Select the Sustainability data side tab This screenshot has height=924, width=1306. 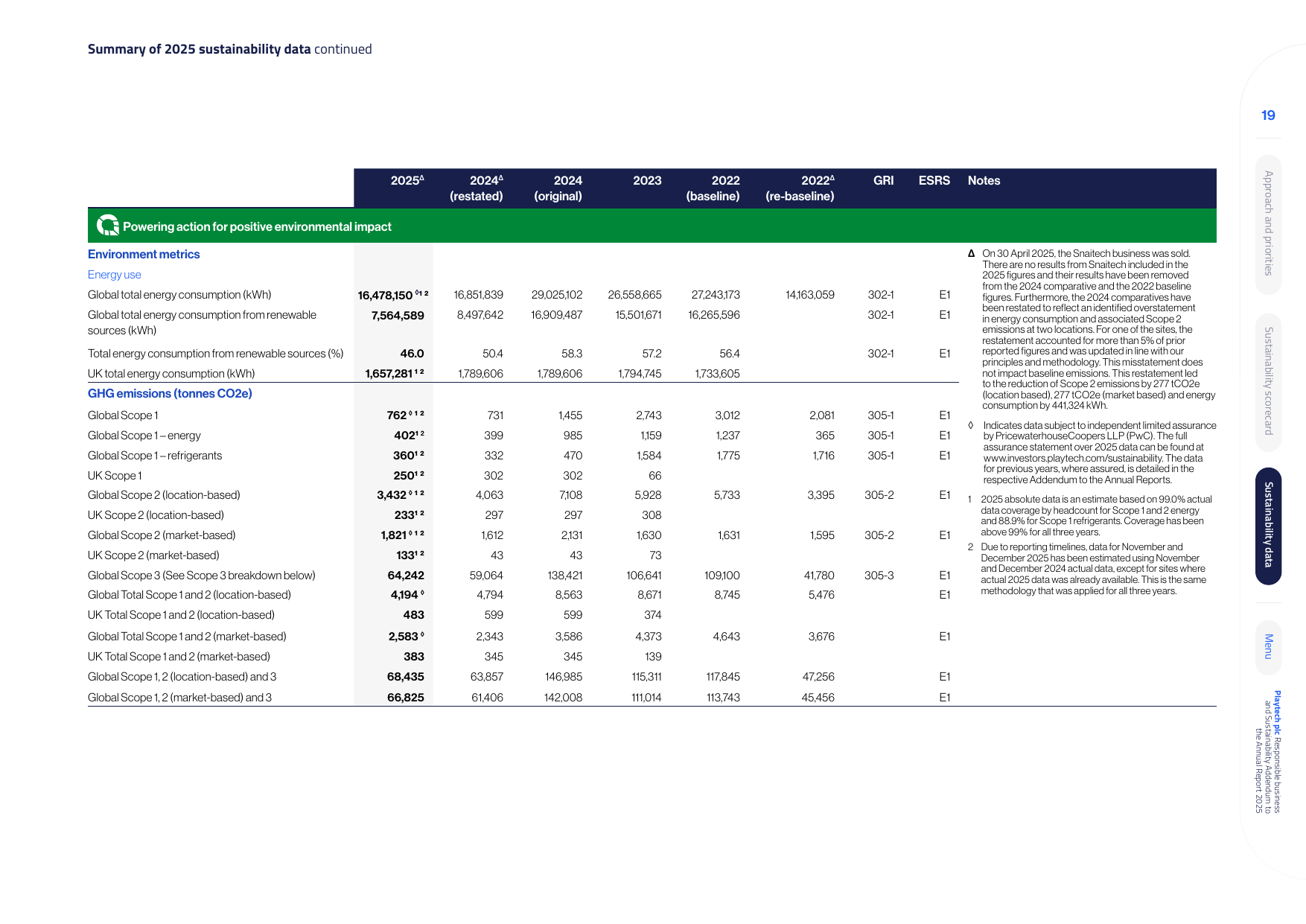pos(1268,526)
